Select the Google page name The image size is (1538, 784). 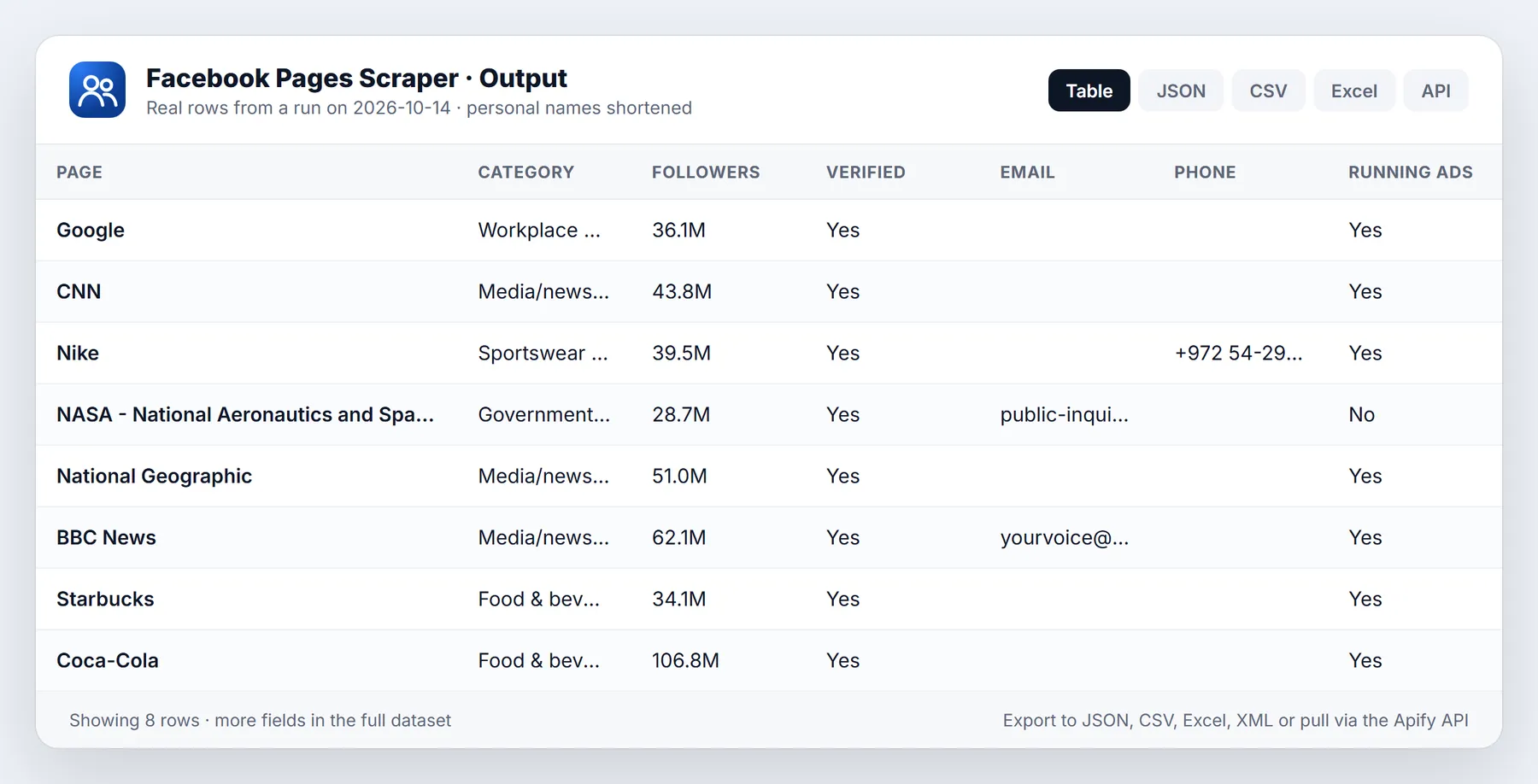click(x=91, y=231)
